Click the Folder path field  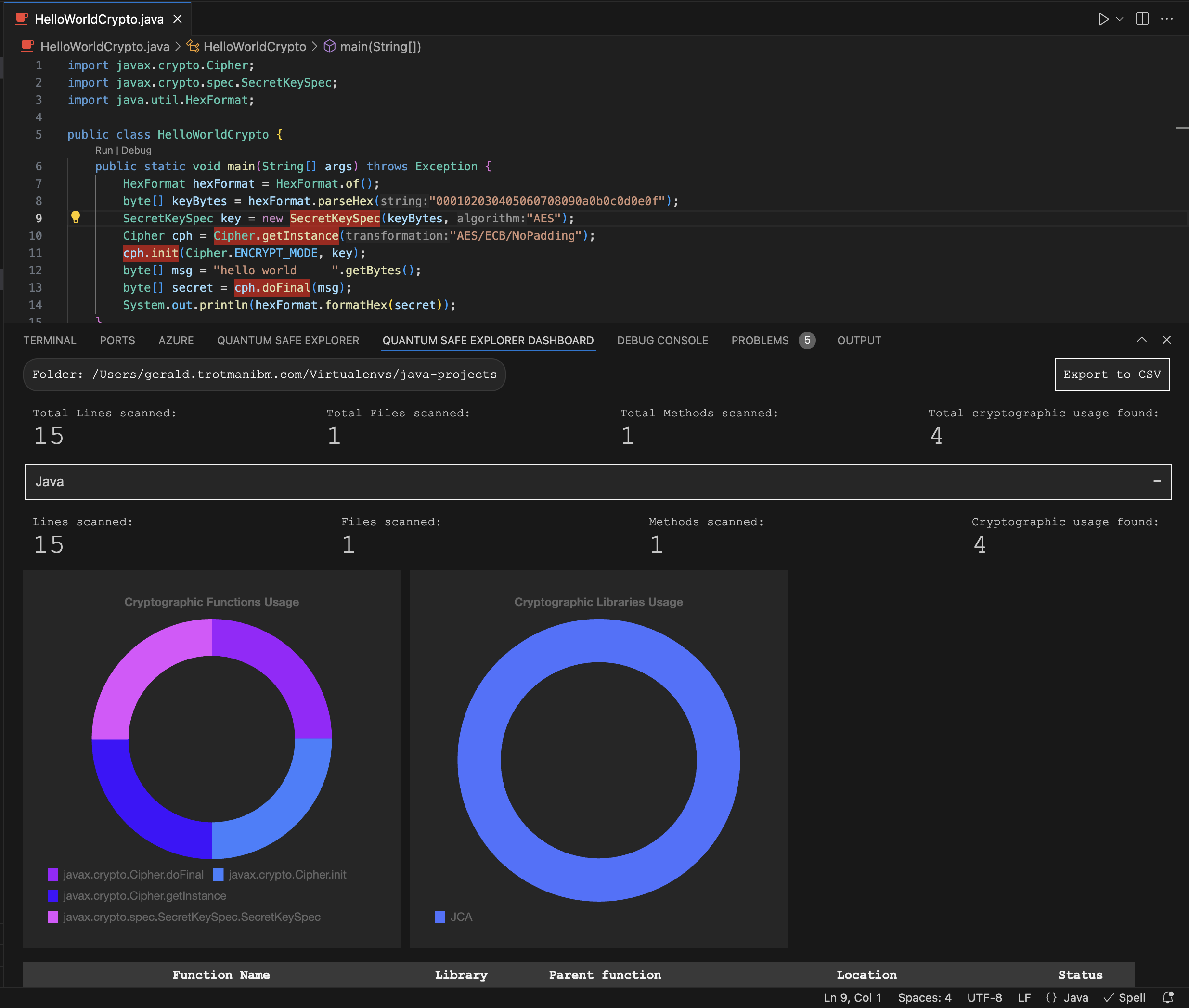[x=264, y=375]
